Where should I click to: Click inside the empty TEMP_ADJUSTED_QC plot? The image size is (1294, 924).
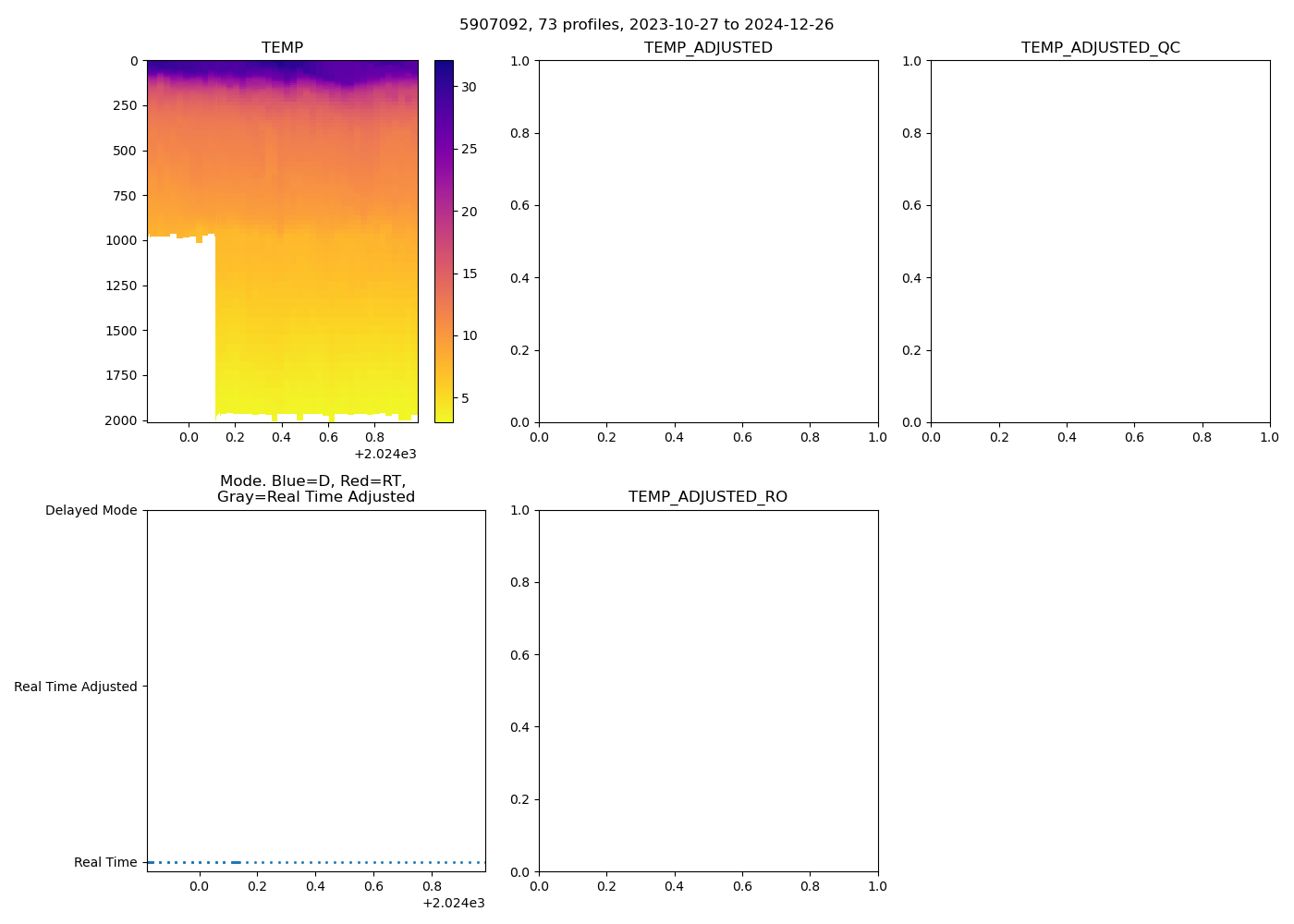(x=1100, y=241)
